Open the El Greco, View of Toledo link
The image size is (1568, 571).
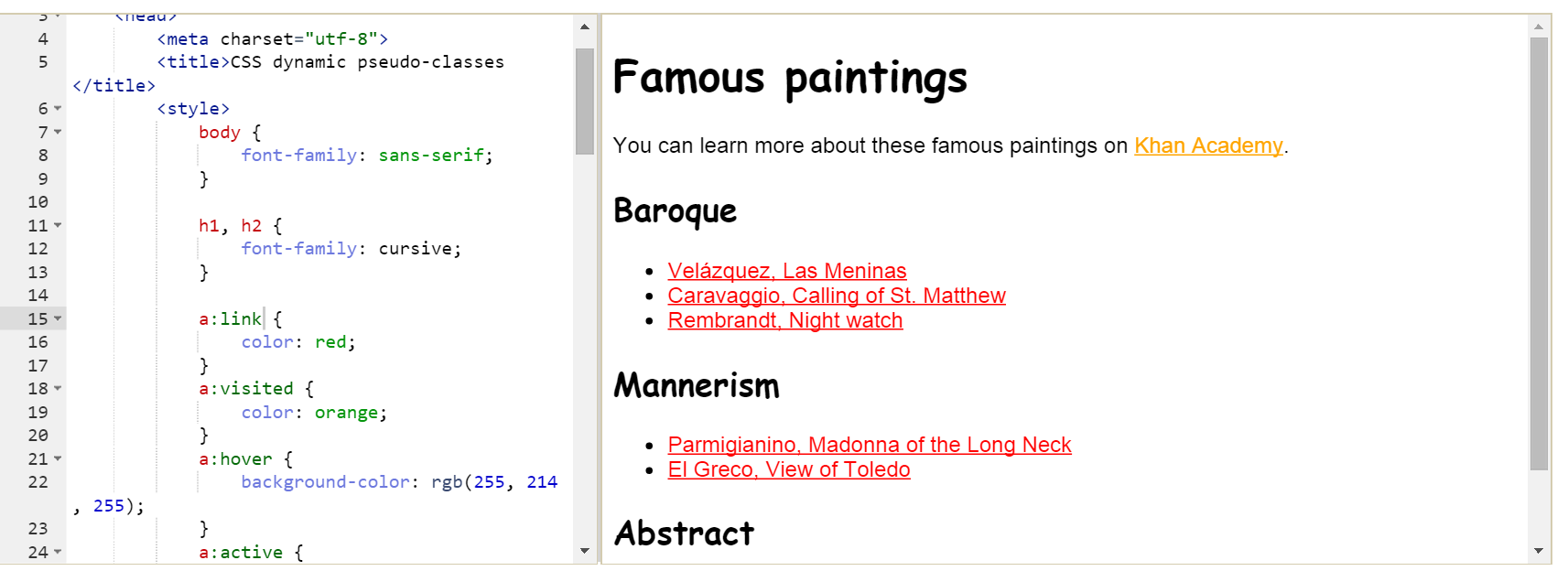coord(789,469)
